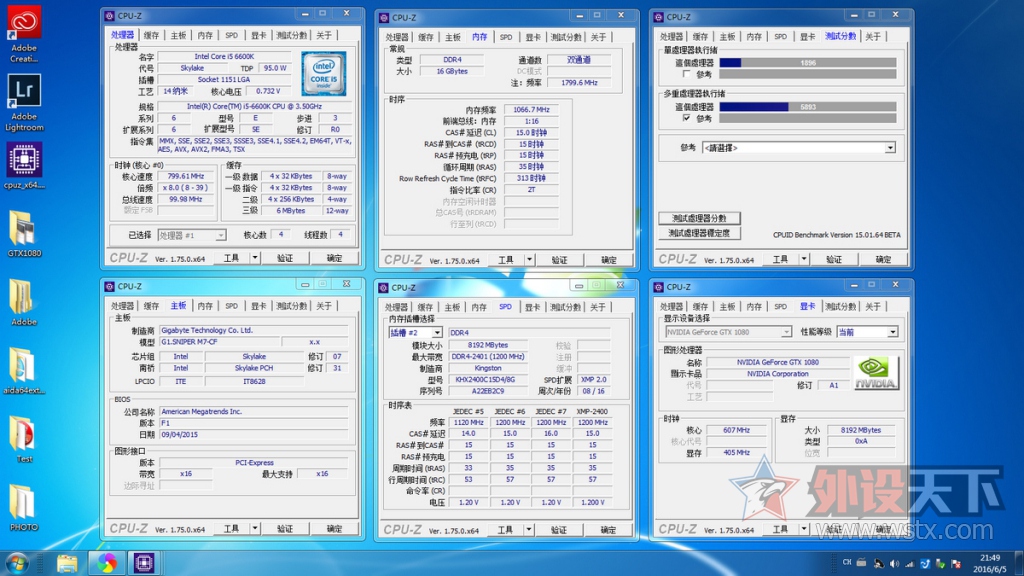This screenshot has width=1024, height=576.
Task: Expand 工具 arrow in 内存 window
Action: click(x=529, y=260)
